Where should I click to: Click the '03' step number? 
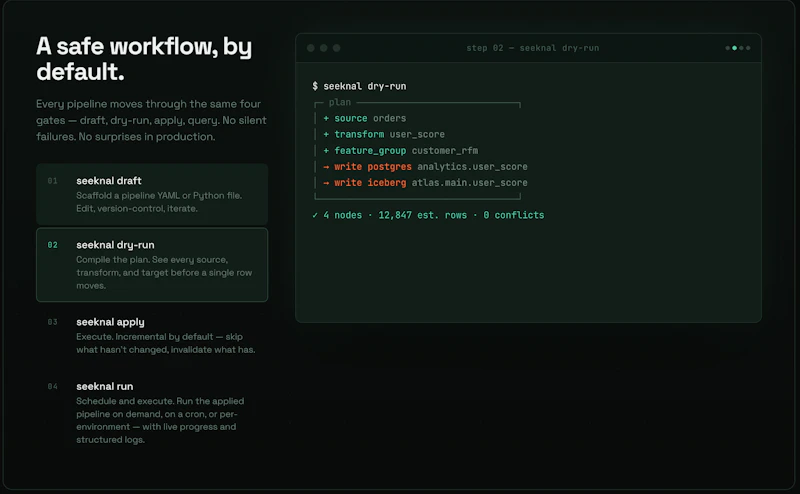pyautogui.click(x=53, y=322)
